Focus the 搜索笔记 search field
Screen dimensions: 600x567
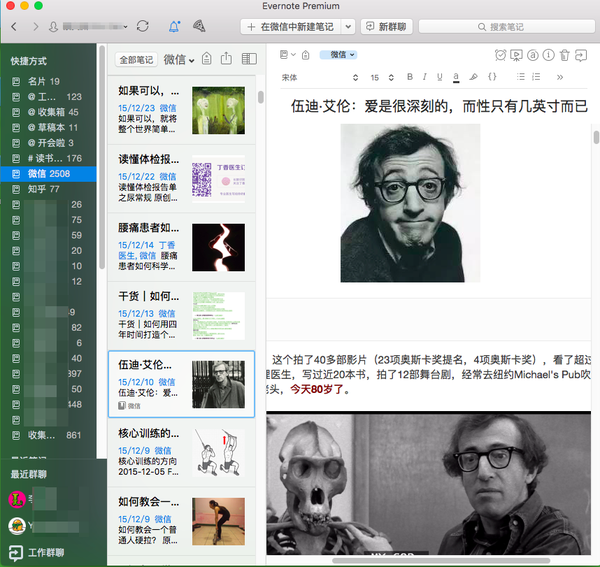(x=507, y=27)
